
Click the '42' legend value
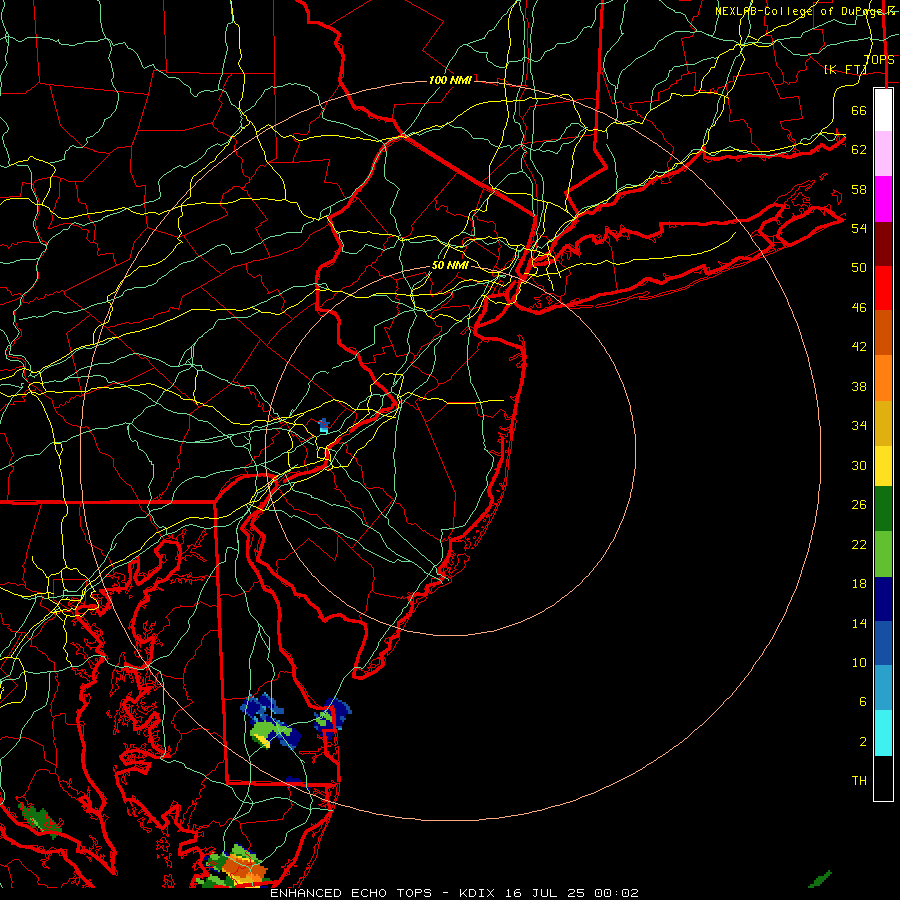(x=859, y=347)
